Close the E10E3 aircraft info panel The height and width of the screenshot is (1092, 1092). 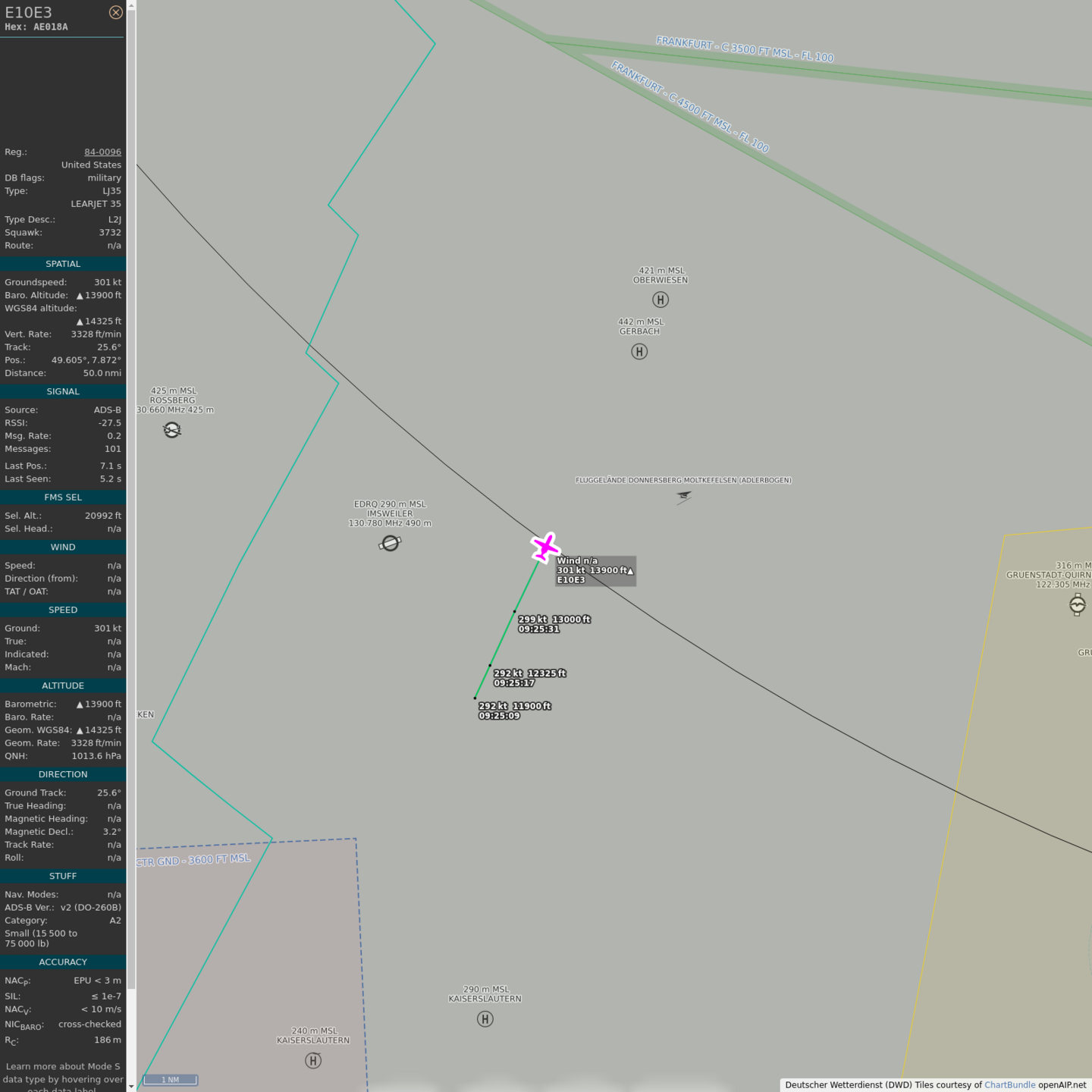pyautogui.click(x=115, y=12)
